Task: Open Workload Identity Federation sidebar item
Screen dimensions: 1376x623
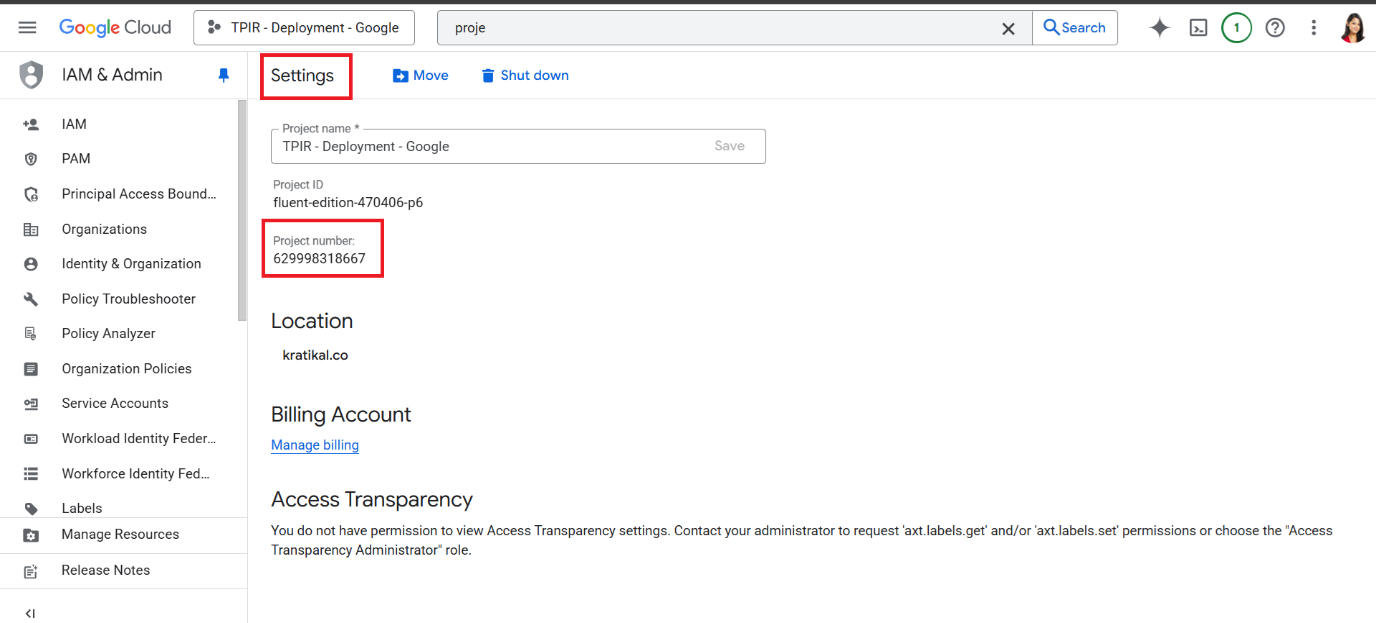Action: 121,439
